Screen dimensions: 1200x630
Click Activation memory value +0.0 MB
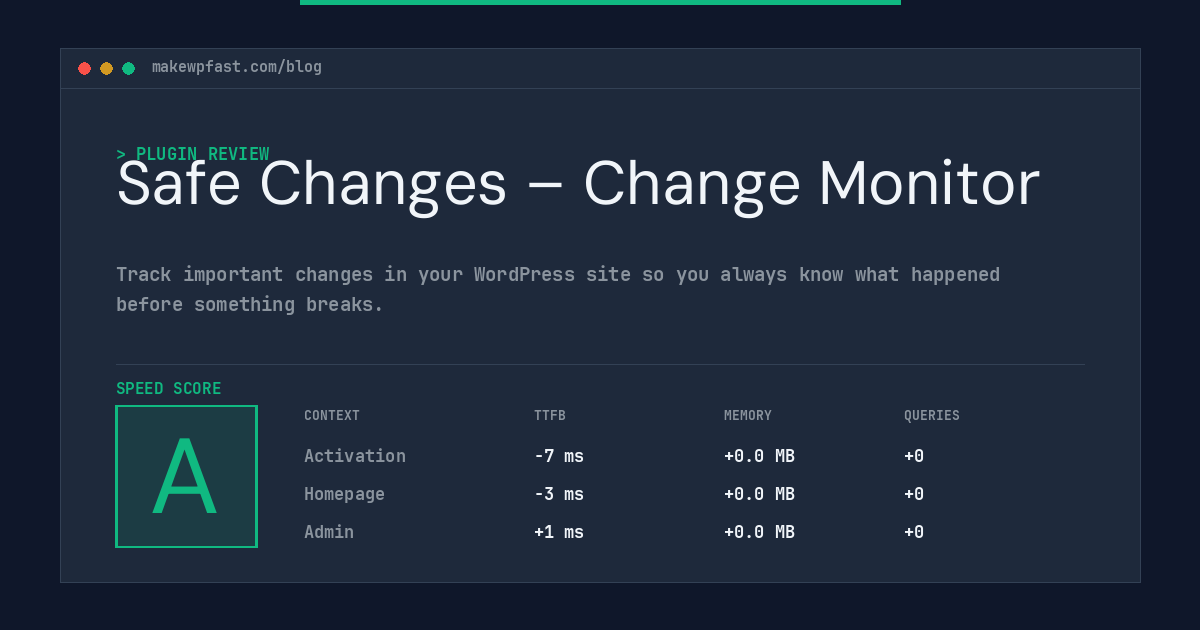759,456
